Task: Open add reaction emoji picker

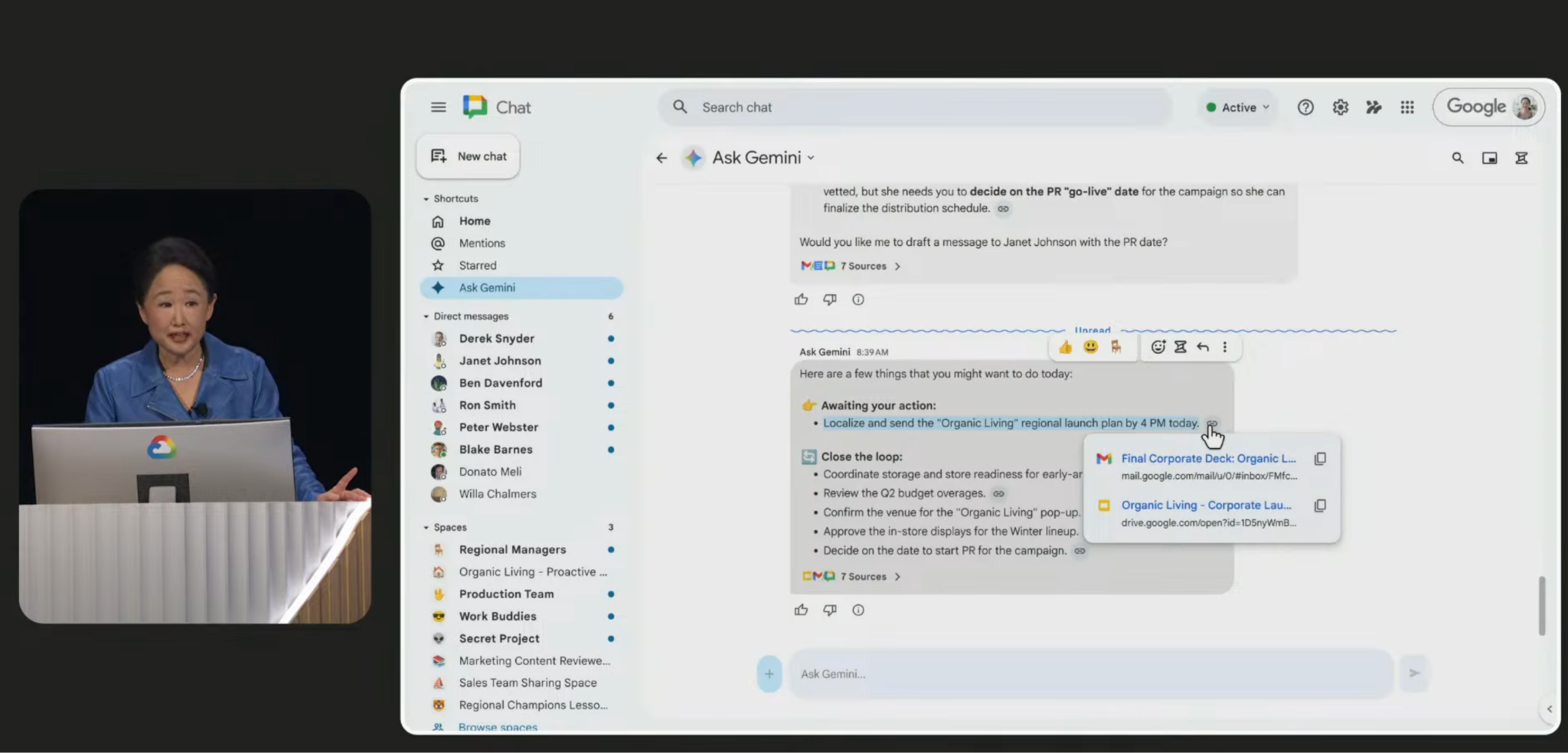Action: pyautogui.click(x=1158, y=347)
